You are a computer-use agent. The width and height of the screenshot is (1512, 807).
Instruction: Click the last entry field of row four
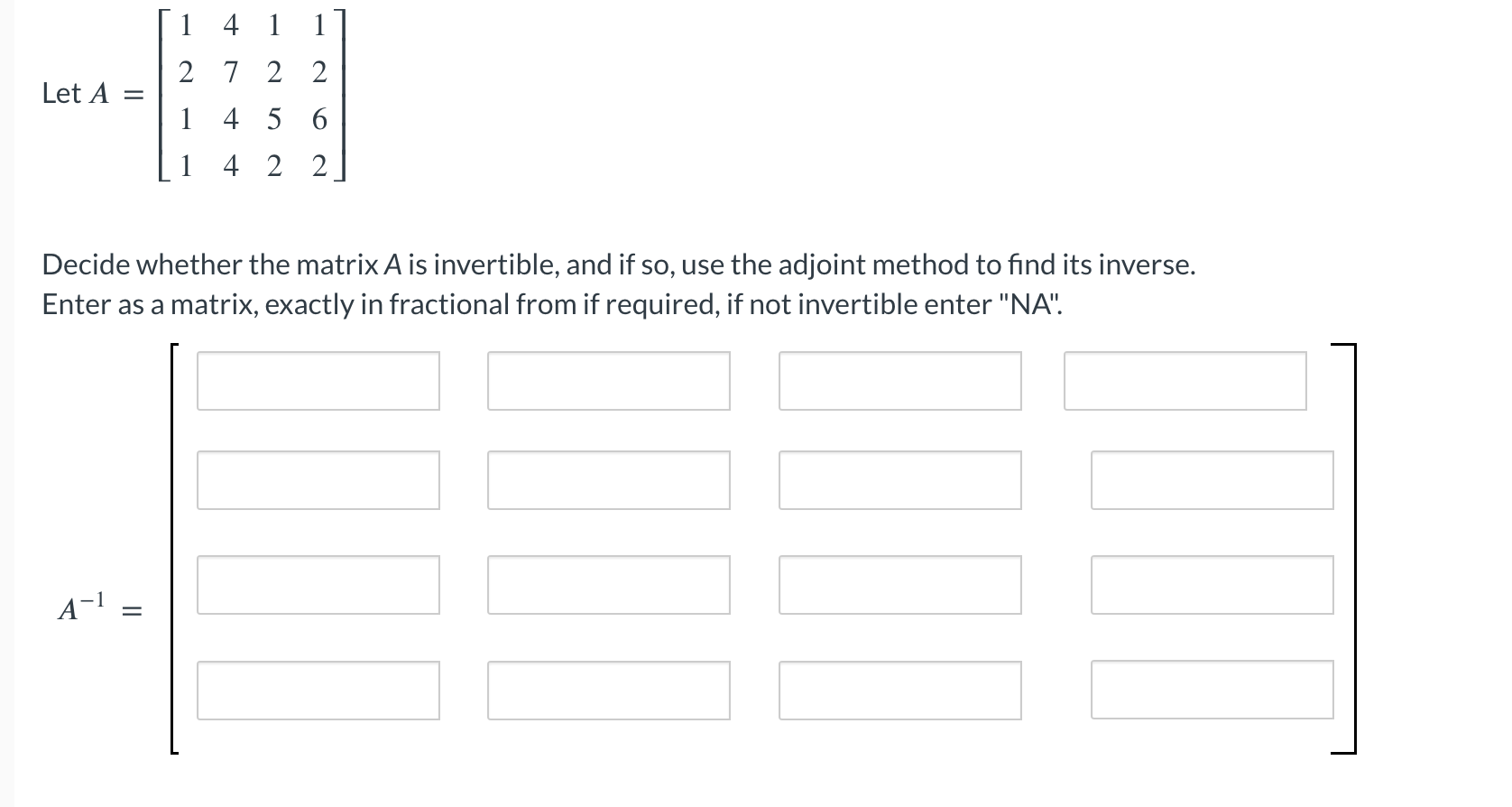tap(1212, 691)
